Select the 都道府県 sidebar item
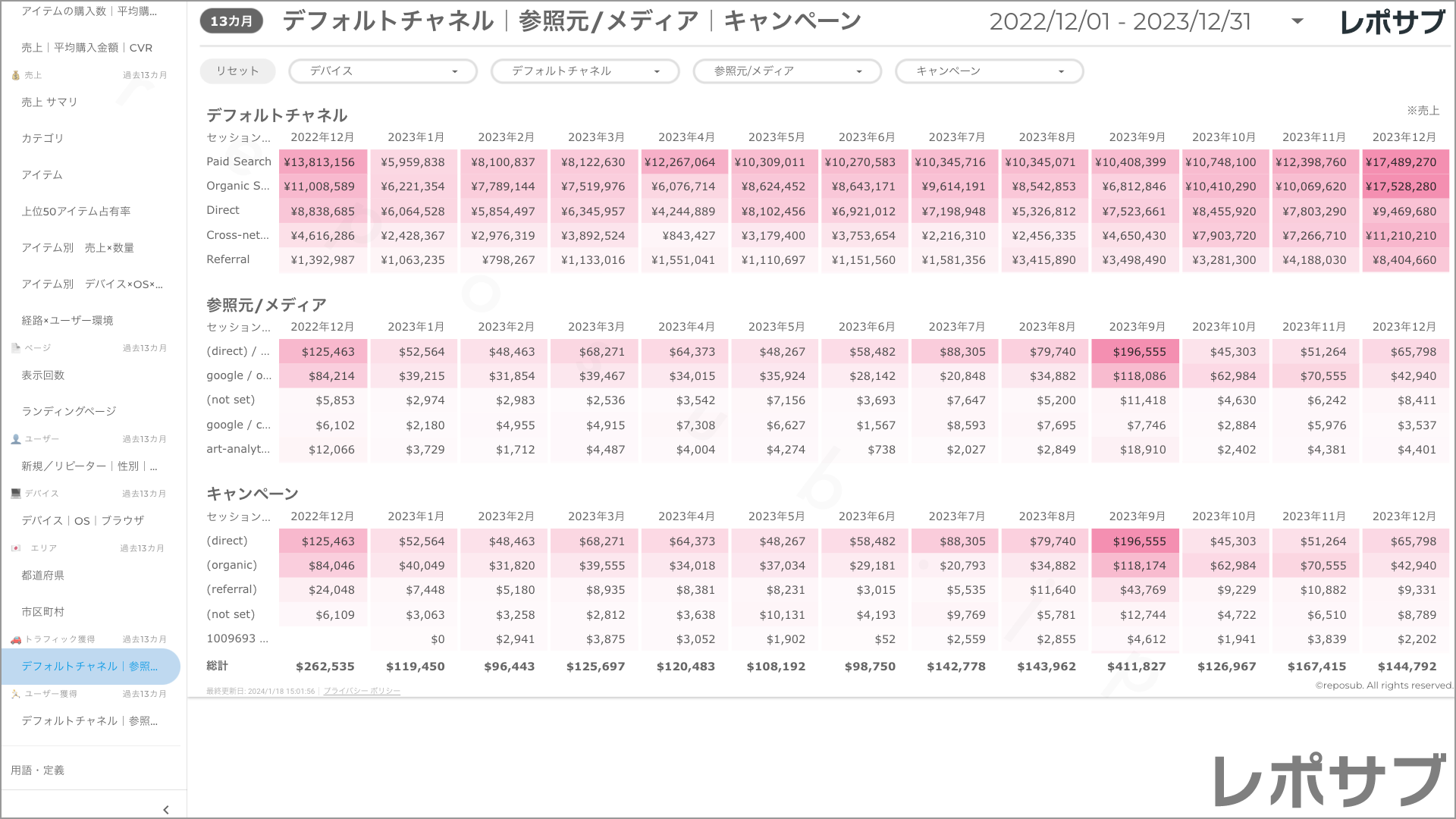The height and width of the screenshot is (819, 1456). (42, 575)
